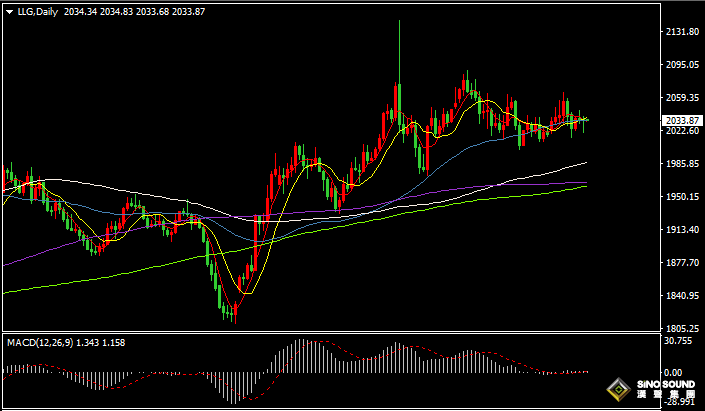This screenshot has width=705, height=411.
Task: Open the dropdown arrow beside LLG,Daily
Action: tap(8, 10)
